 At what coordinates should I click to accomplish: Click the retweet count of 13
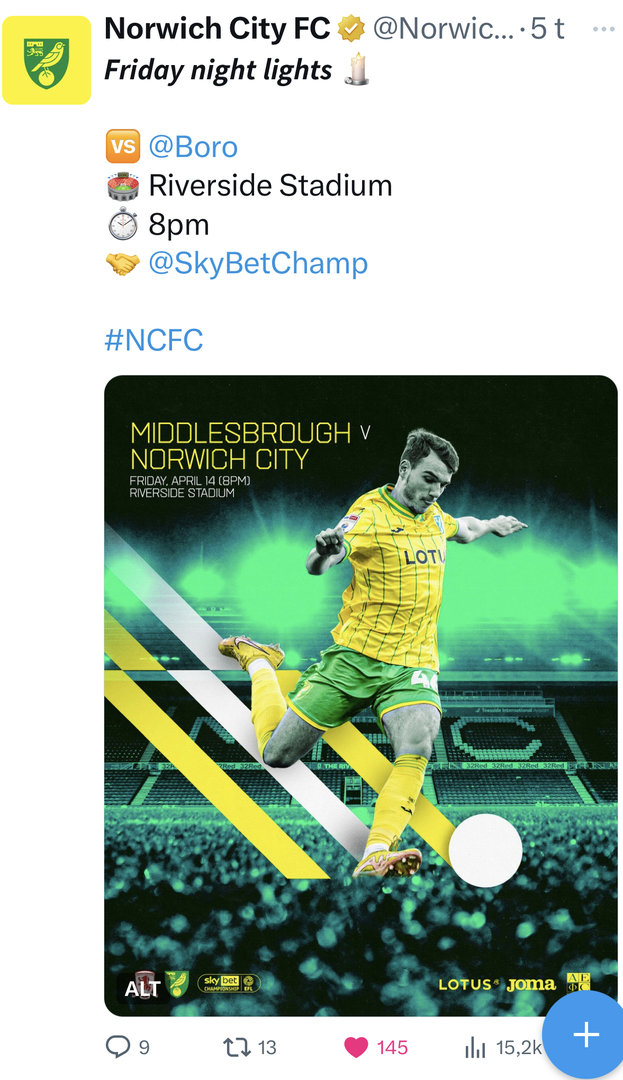tap(267, 1047)
